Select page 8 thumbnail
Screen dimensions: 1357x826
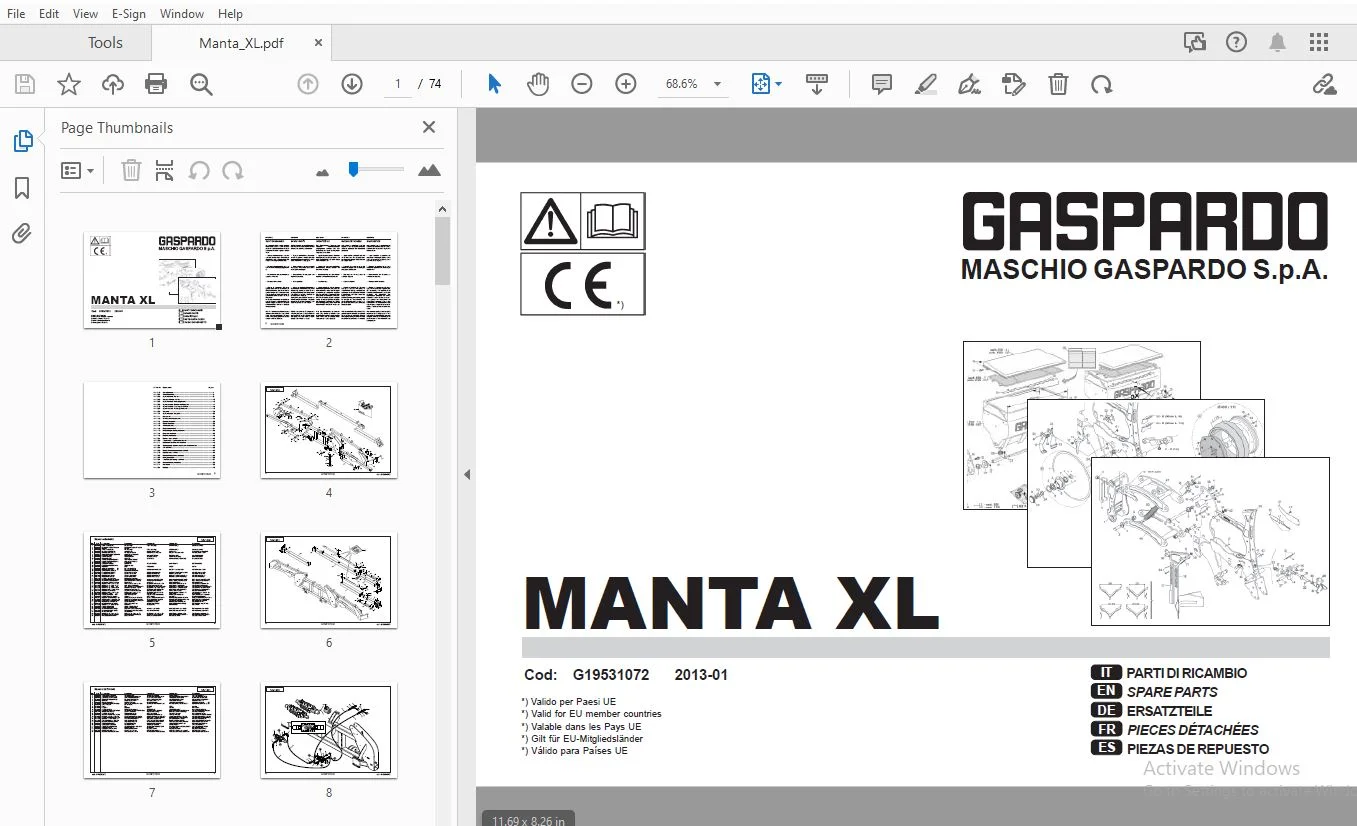pos(329,731)
